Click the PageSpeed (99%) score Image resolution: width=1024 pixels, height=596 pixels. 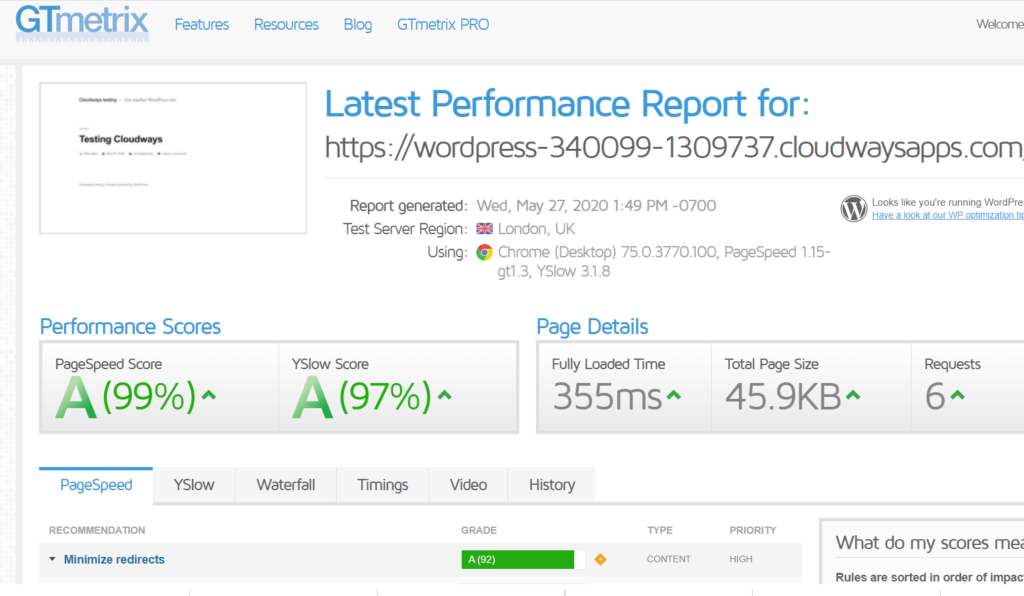(x=149, y=397)
